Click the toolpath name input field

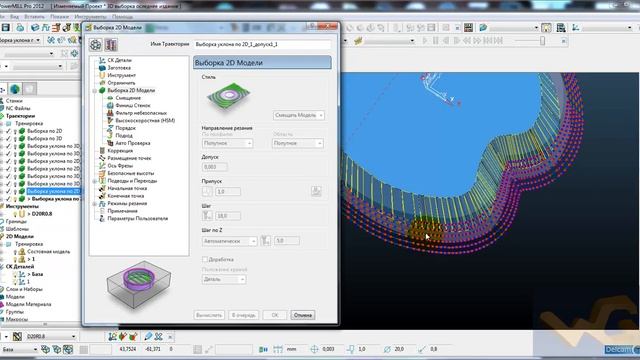pos(262,44)
